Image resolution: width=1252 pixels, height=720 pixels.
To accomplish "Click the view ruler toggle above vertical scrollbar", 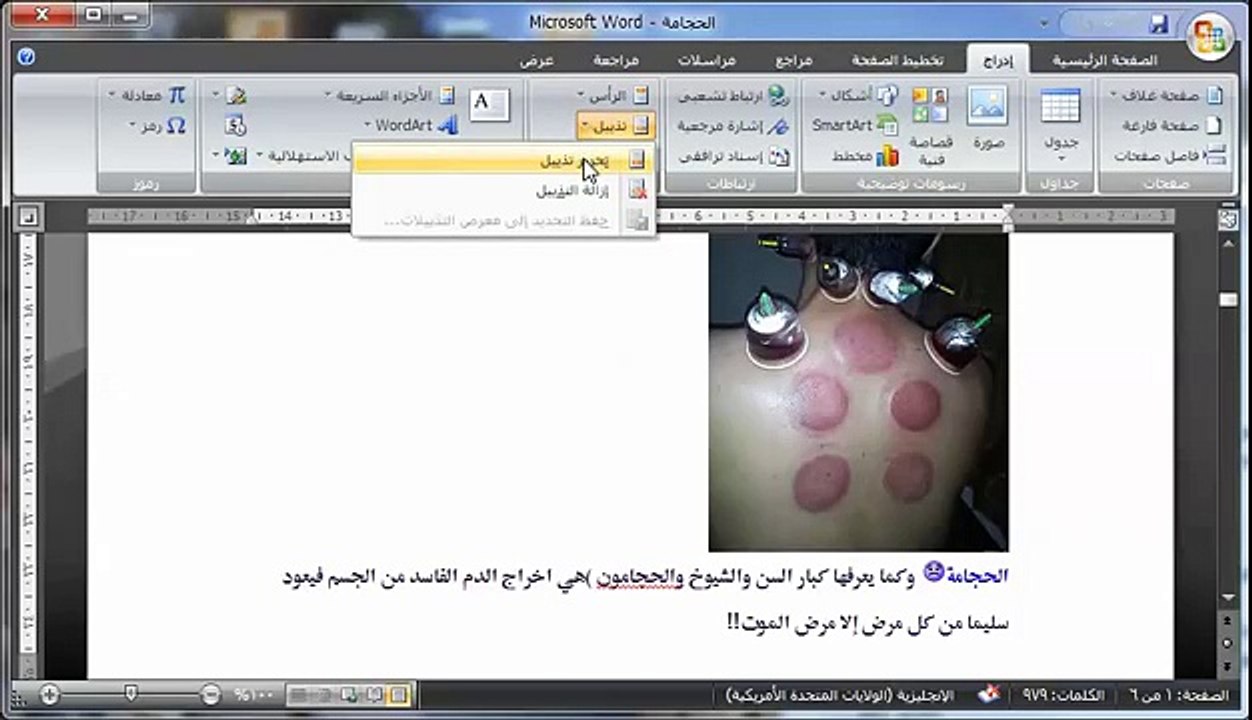I will 1228,220.
